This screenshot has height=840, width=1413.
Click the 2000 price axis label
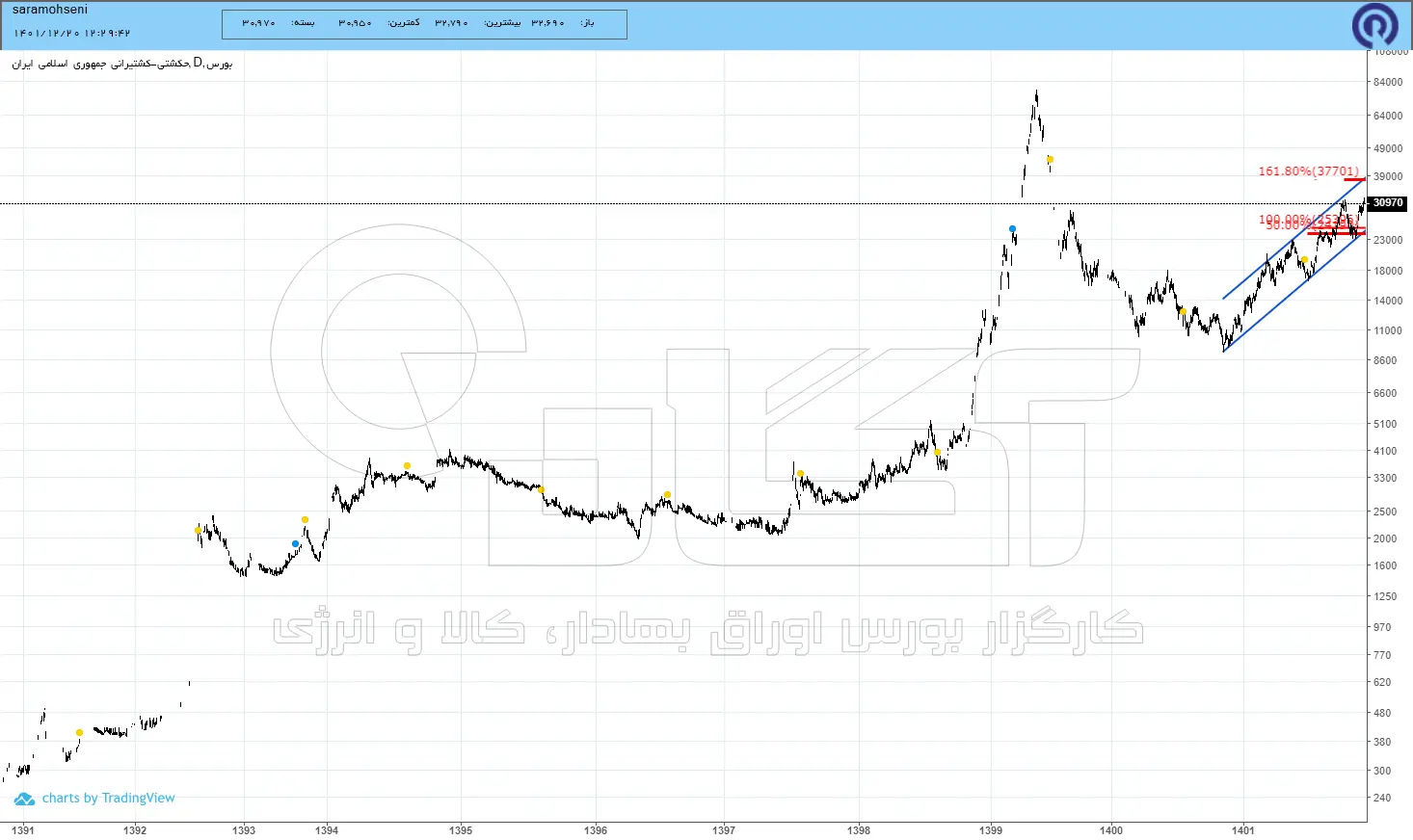click(1385, 538)
